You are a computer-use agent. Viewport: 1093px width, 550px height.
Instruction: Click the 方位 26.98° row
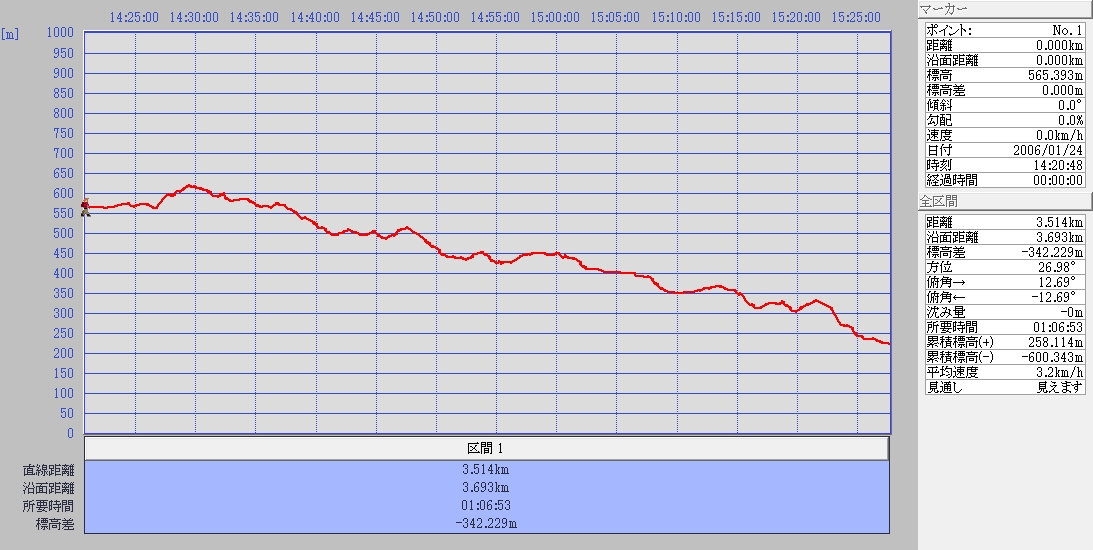[x=1004, y=267]
